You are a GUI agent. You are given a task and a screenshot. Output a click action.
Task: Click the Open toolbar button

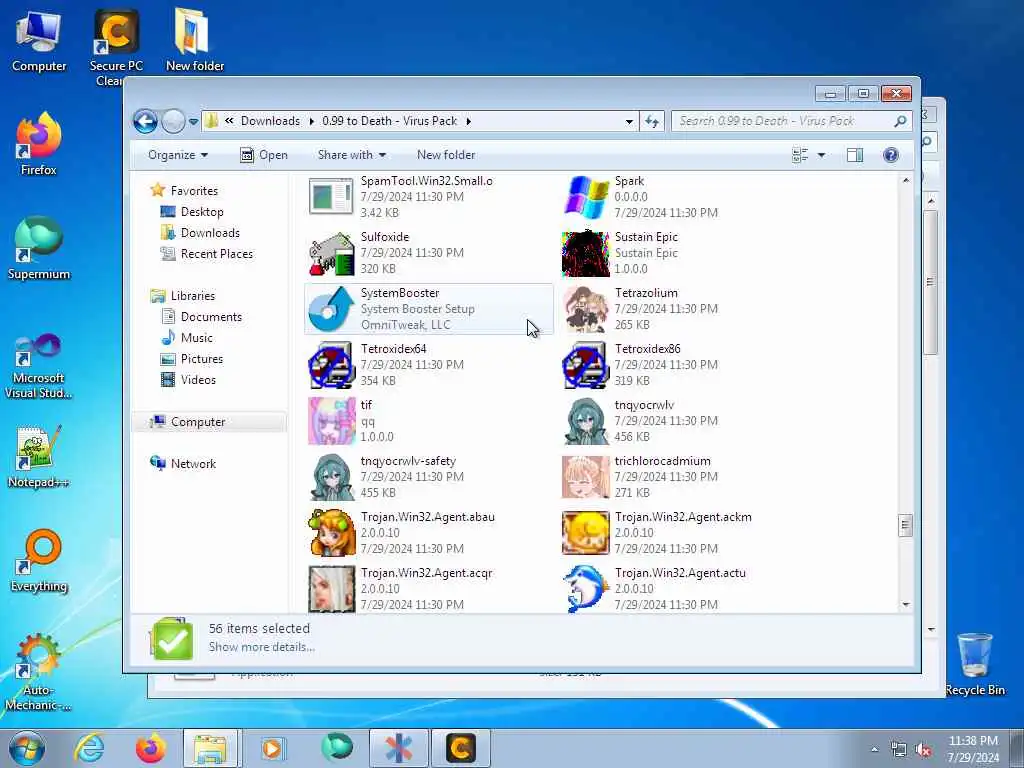pos(264,155)
